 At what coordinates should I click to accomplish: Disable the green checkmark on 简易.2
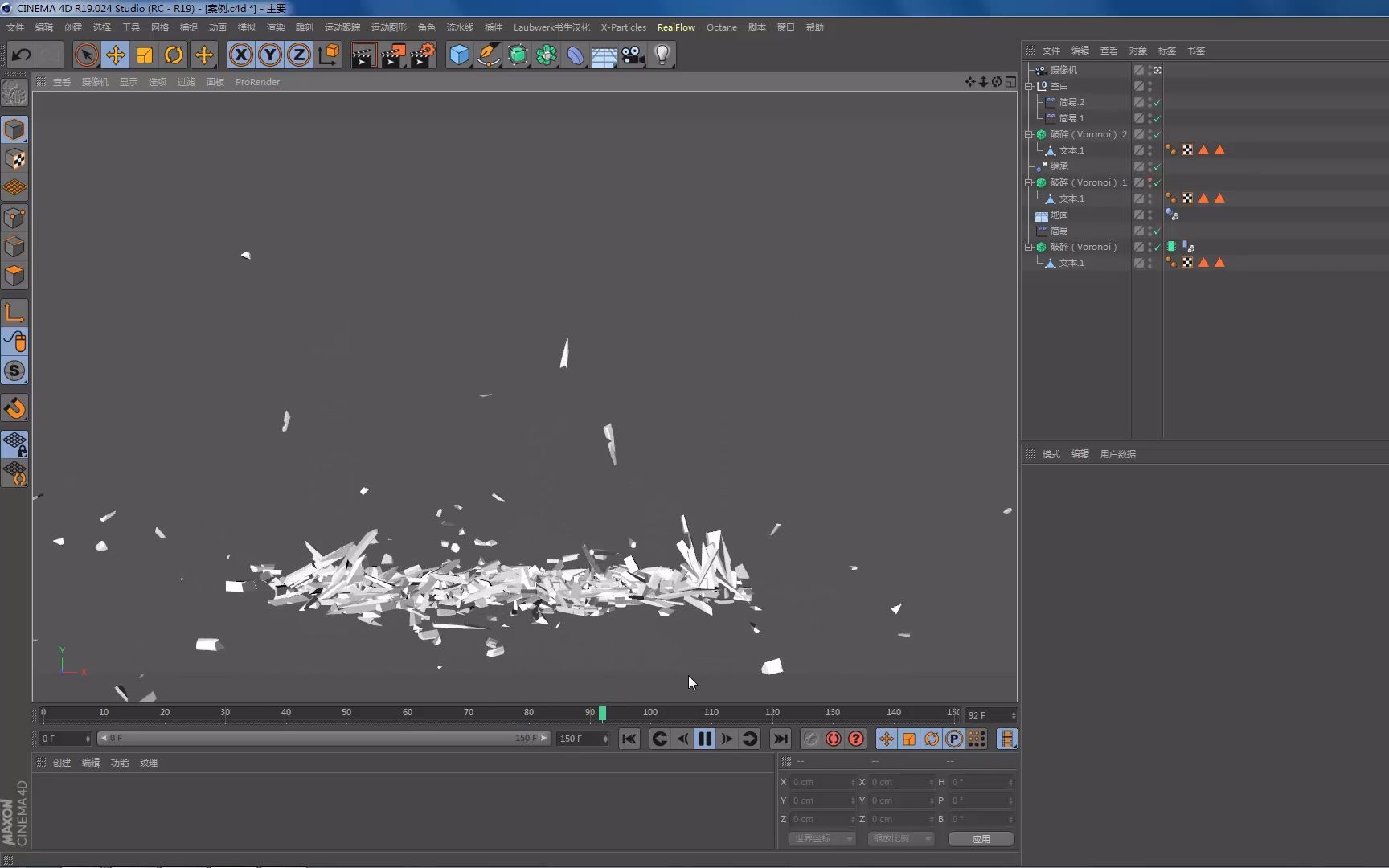point(1157,102)
